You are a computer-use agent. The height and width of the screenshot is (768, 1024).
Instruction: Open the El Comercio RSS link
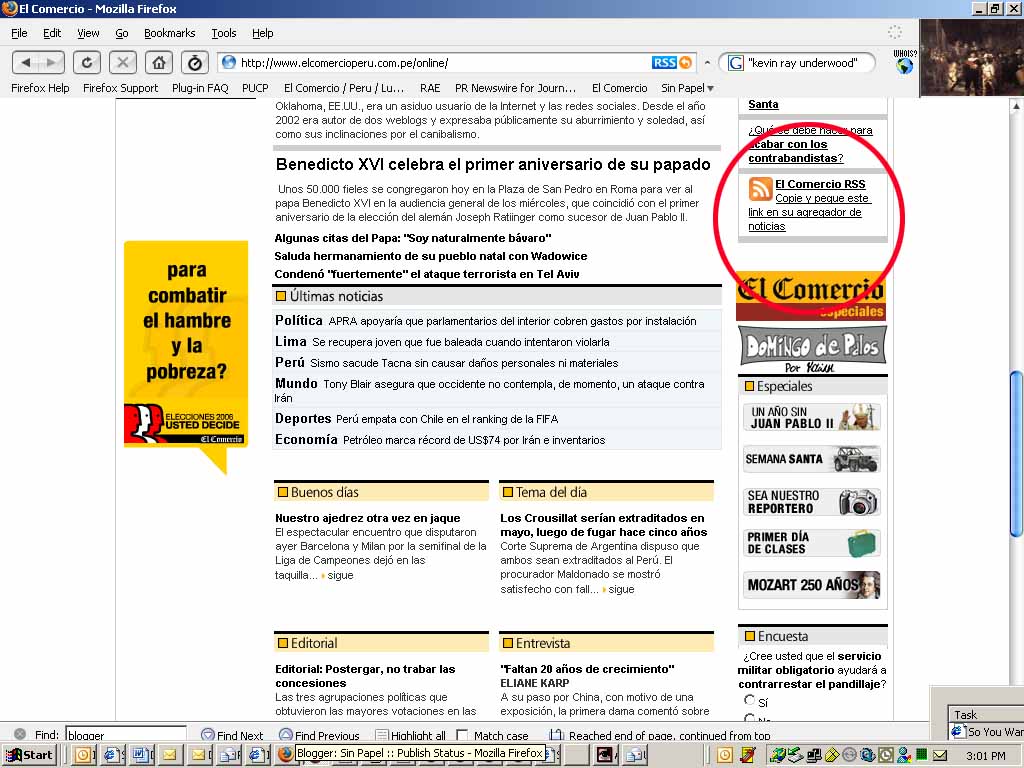pos(820,184)
